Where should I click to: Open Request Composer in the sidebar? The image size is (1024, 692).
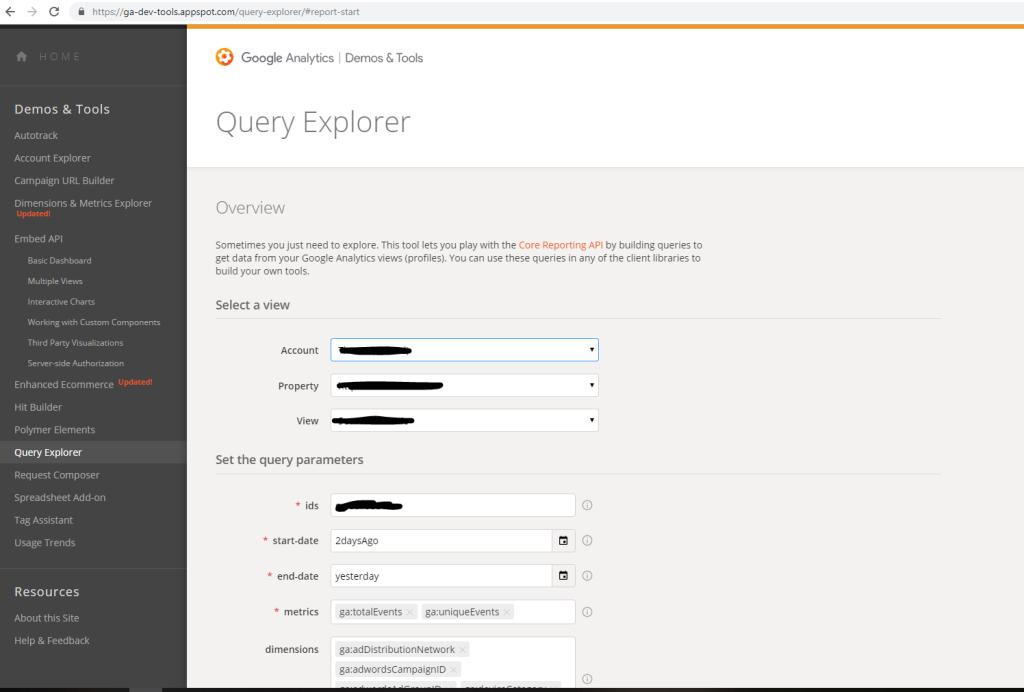57,475
